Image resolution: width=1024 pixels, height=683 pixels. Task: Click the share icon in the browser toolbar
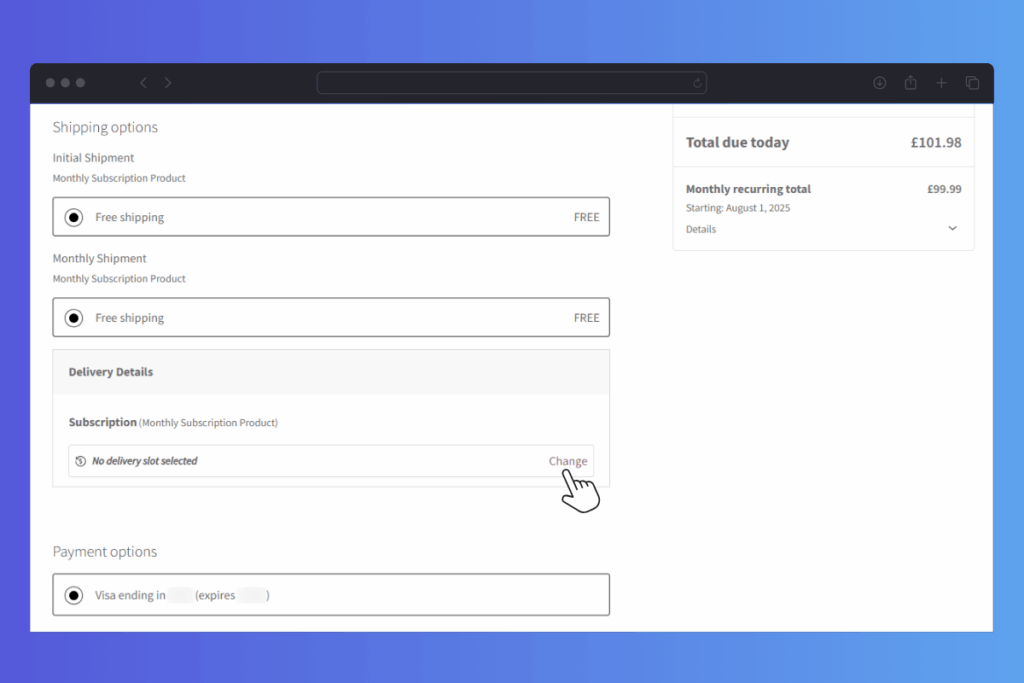click(910, 83)
